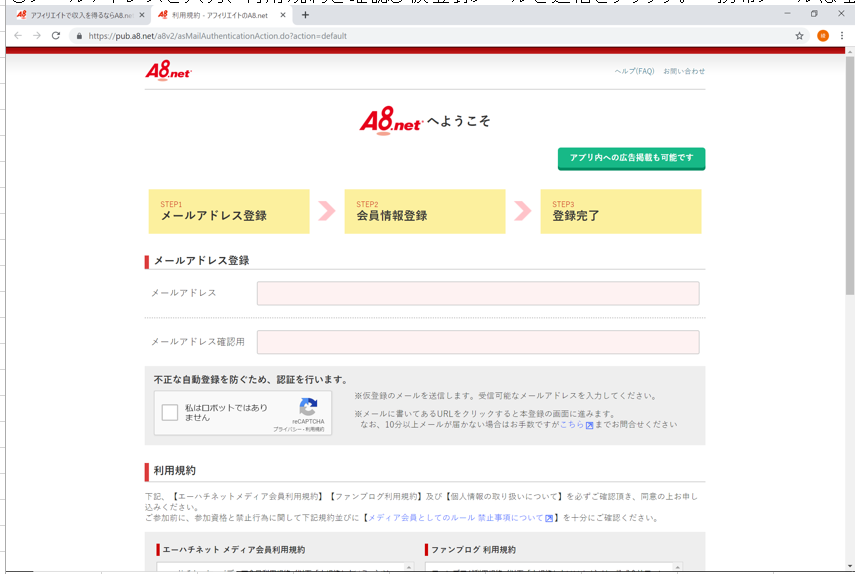855x574 pixels.
Task: Open メディア会員としてのルール 禁止事項について link
Action: point(456,518)
